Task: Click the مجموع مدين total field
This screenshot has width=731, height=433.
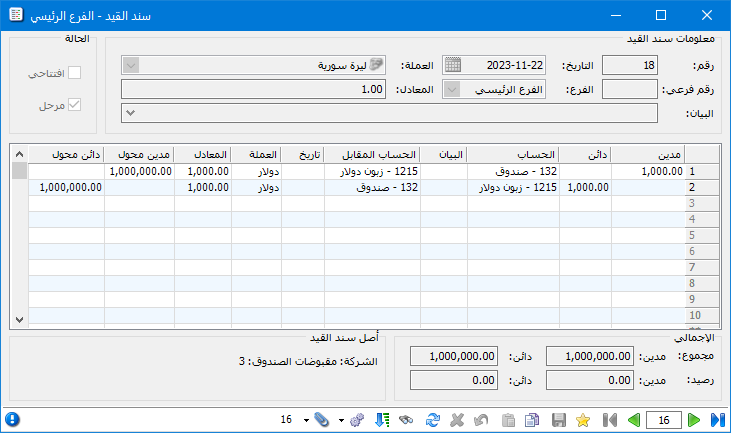Action: (x=590, y=356)
